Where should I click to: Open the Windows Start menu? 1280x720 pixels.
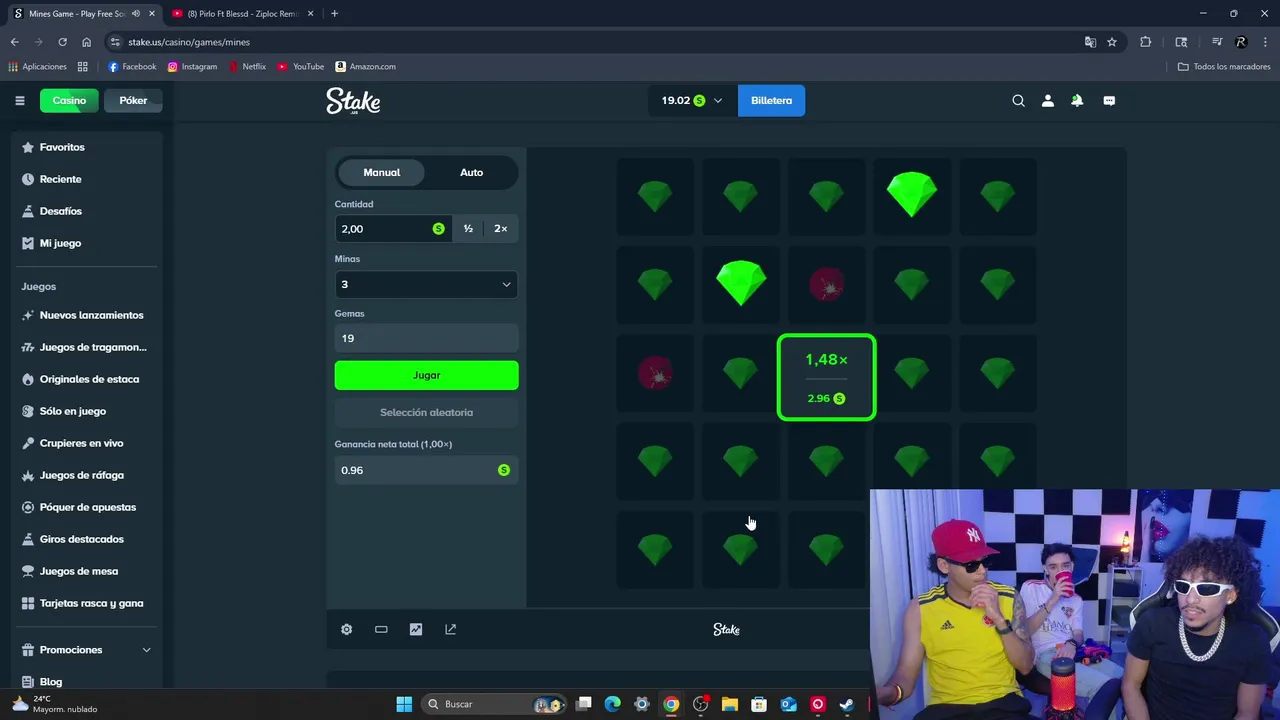click(x=404, y=704)
